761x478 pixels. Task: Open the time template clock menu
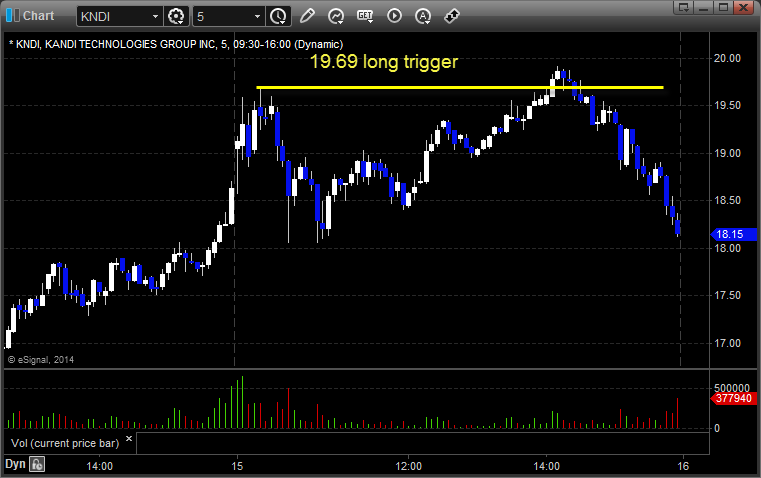pos(278,16)
